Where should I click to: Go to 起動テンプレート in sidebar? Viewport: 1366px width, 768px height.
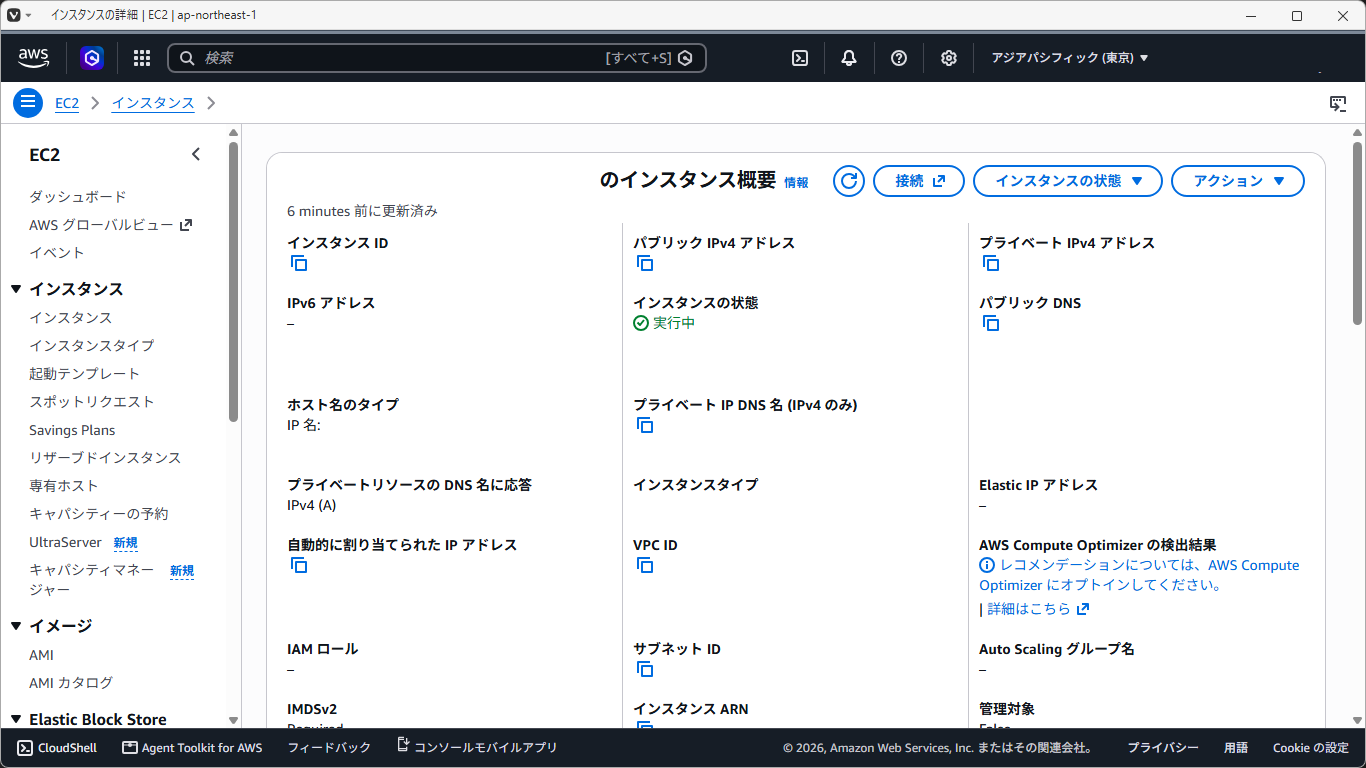85,373
